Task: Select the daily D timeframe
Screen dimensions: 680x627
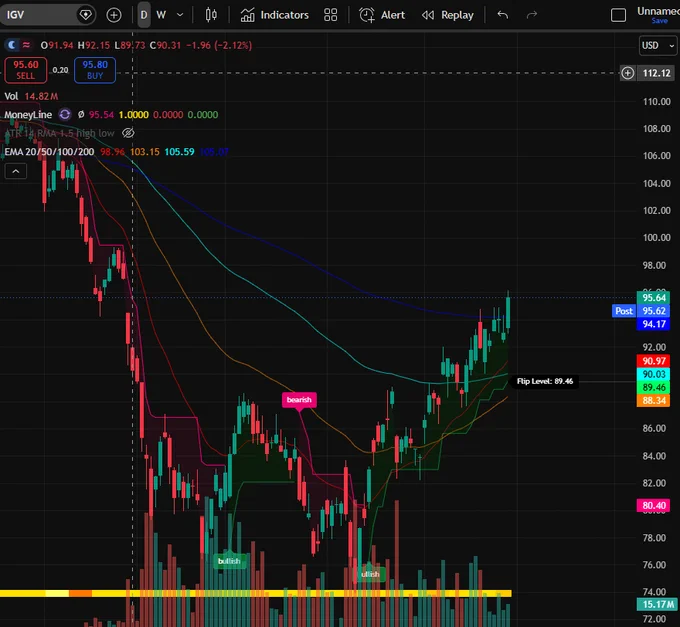Action: pyautogui.click(x=144, y=15)
